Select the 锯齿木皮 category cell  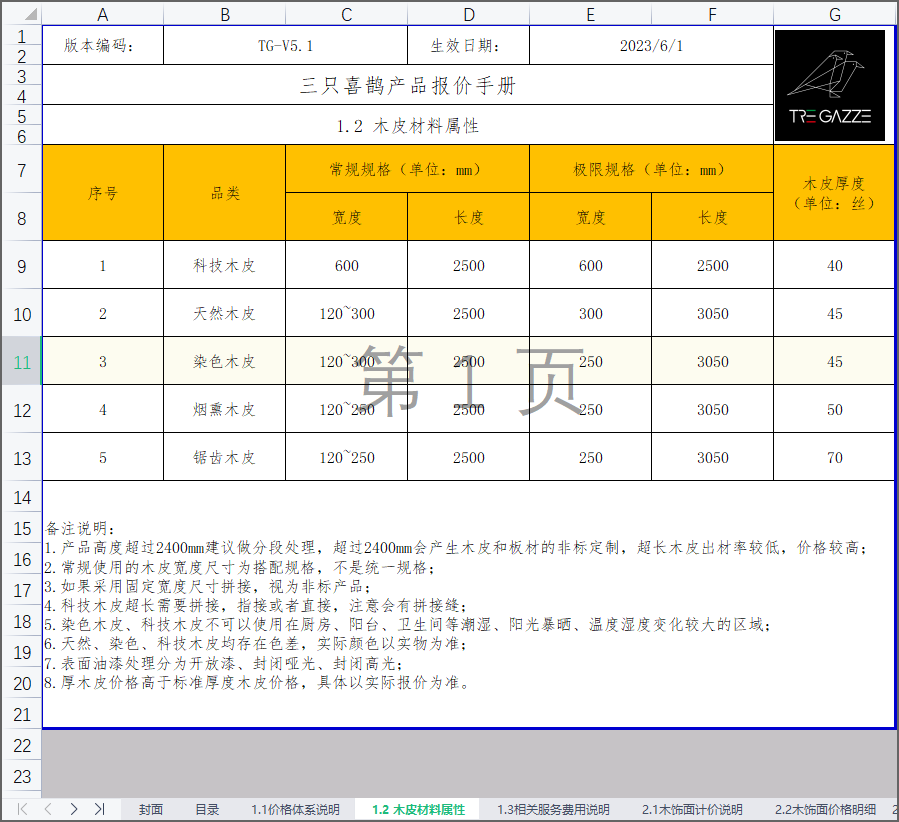click(x=225, y=457)
